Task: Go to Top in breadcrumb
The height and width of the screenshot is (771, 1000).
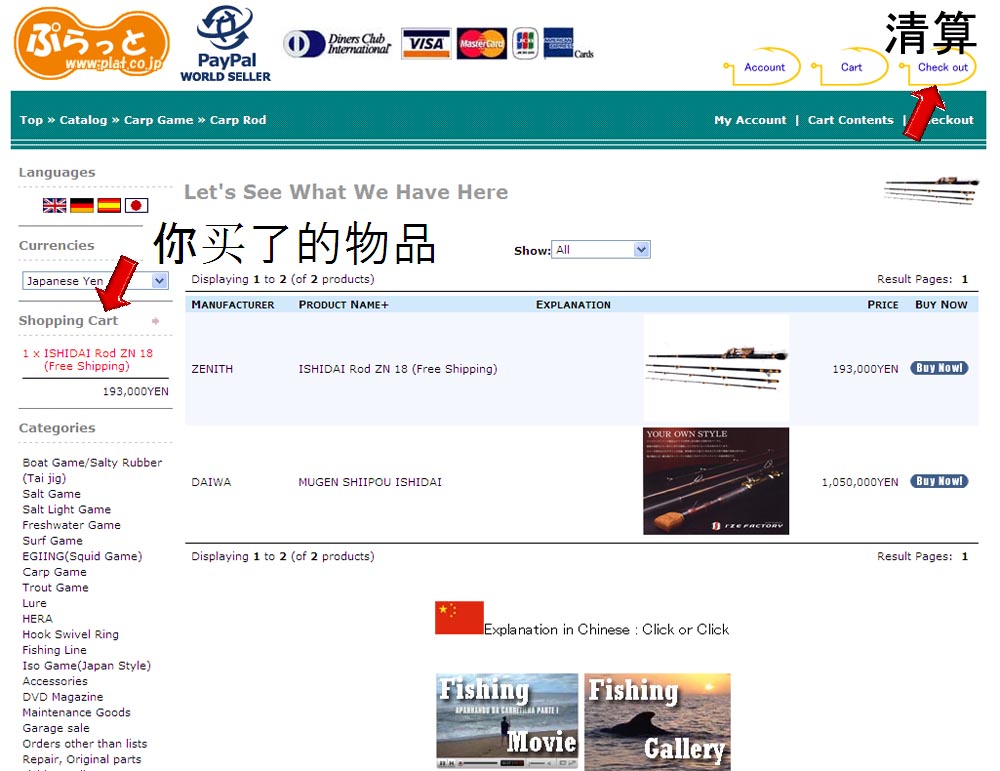Action: (x=31, y=120)
